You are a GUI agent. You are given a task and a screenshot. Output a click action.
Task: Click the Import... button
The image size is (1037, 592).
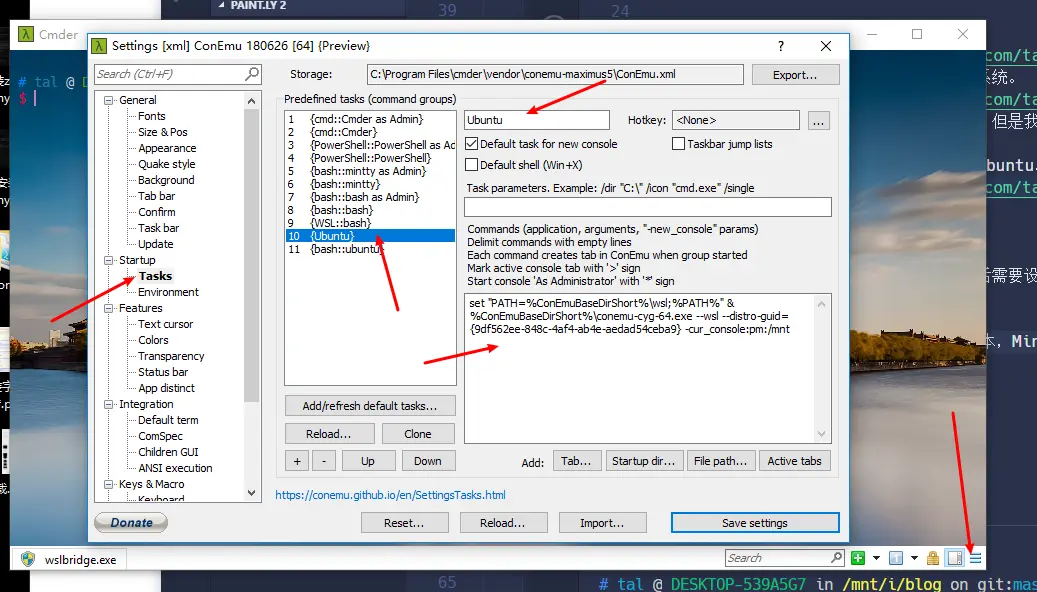point(602,523)
